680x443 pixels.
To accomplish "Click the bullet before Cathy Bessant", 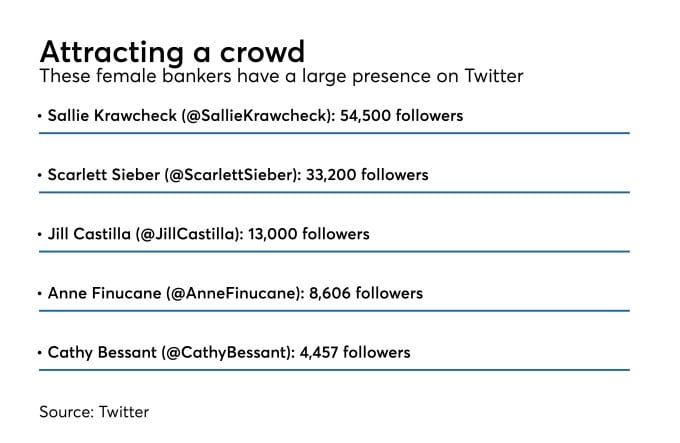I will 40,353.
